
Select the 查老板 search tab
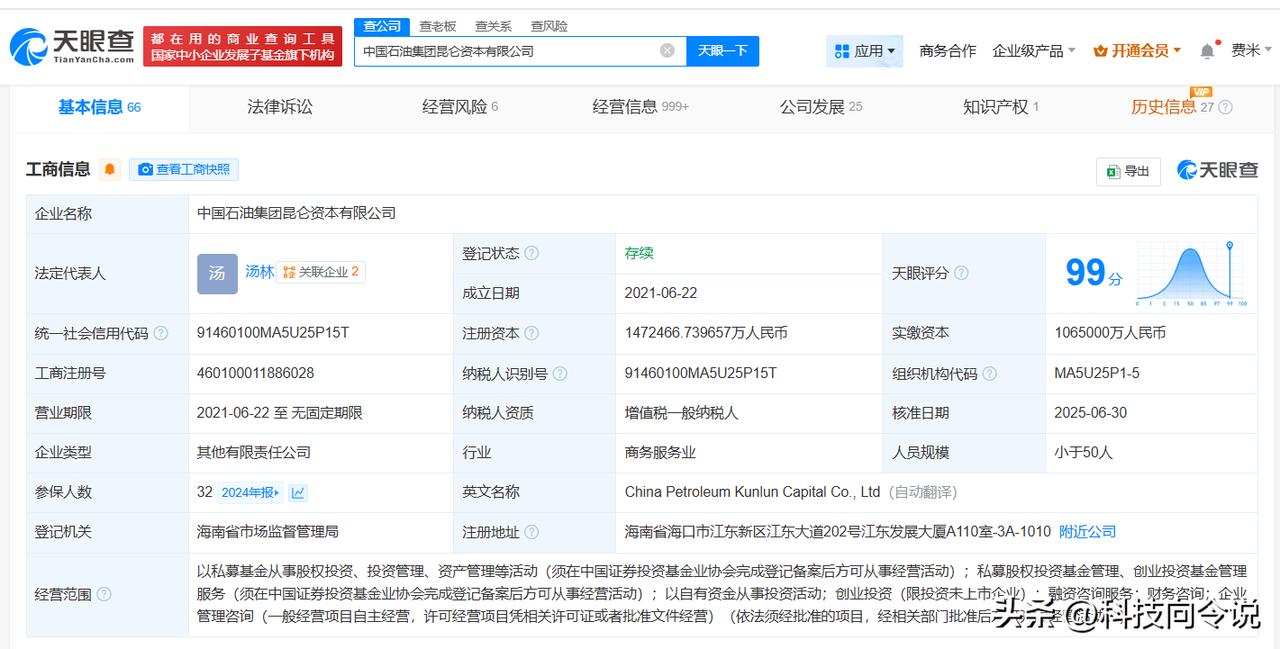(x=438, y=26)
